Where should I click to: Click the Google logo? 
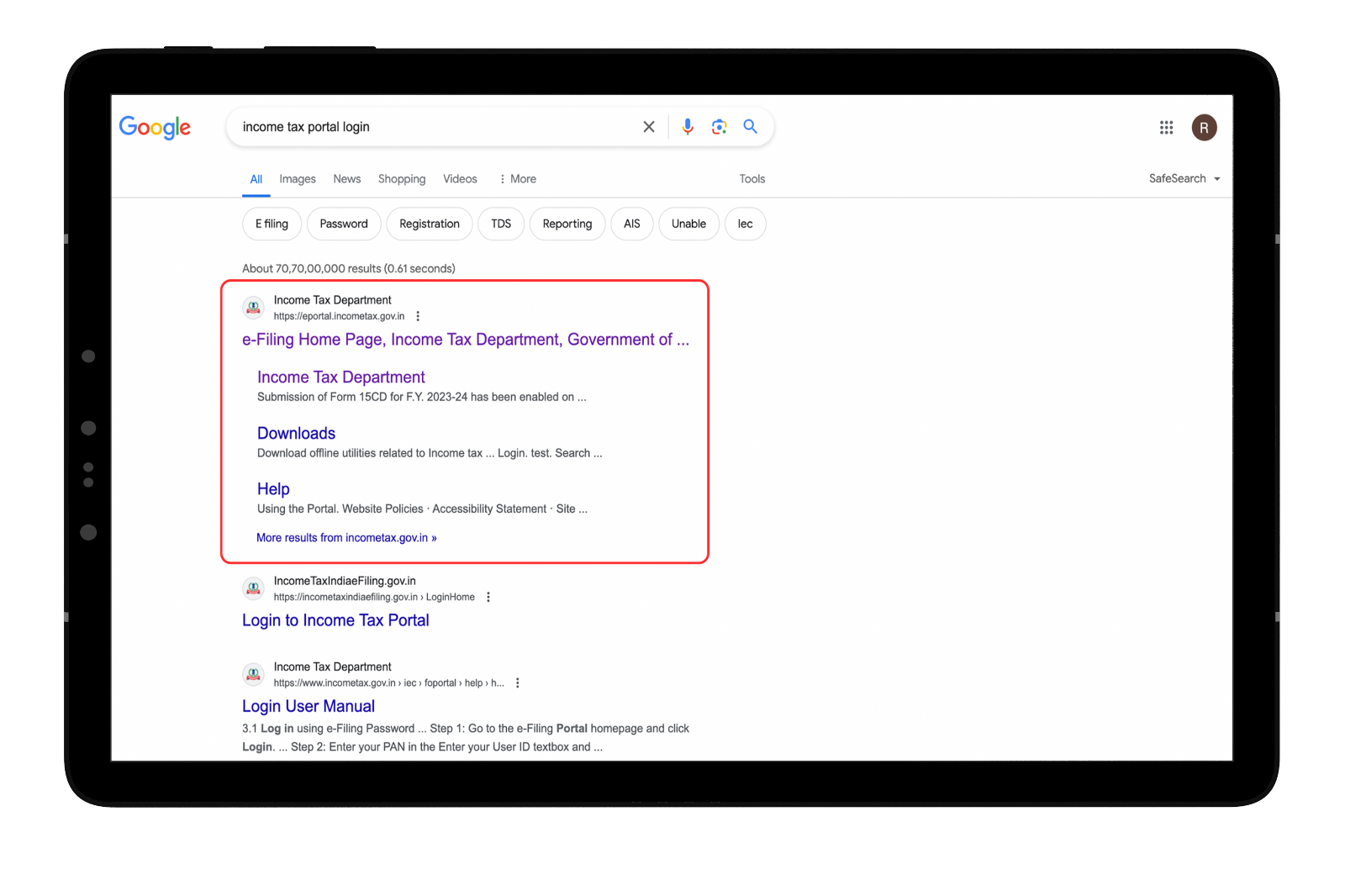click(x=155, y=127)
